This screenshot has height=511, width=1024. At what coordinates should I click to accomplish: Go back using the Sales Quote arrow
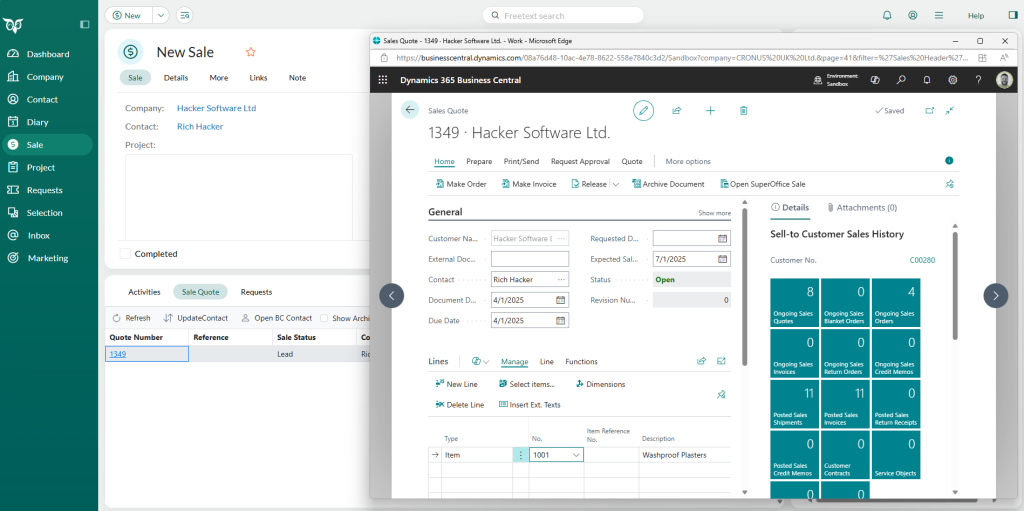pos(409,110)
